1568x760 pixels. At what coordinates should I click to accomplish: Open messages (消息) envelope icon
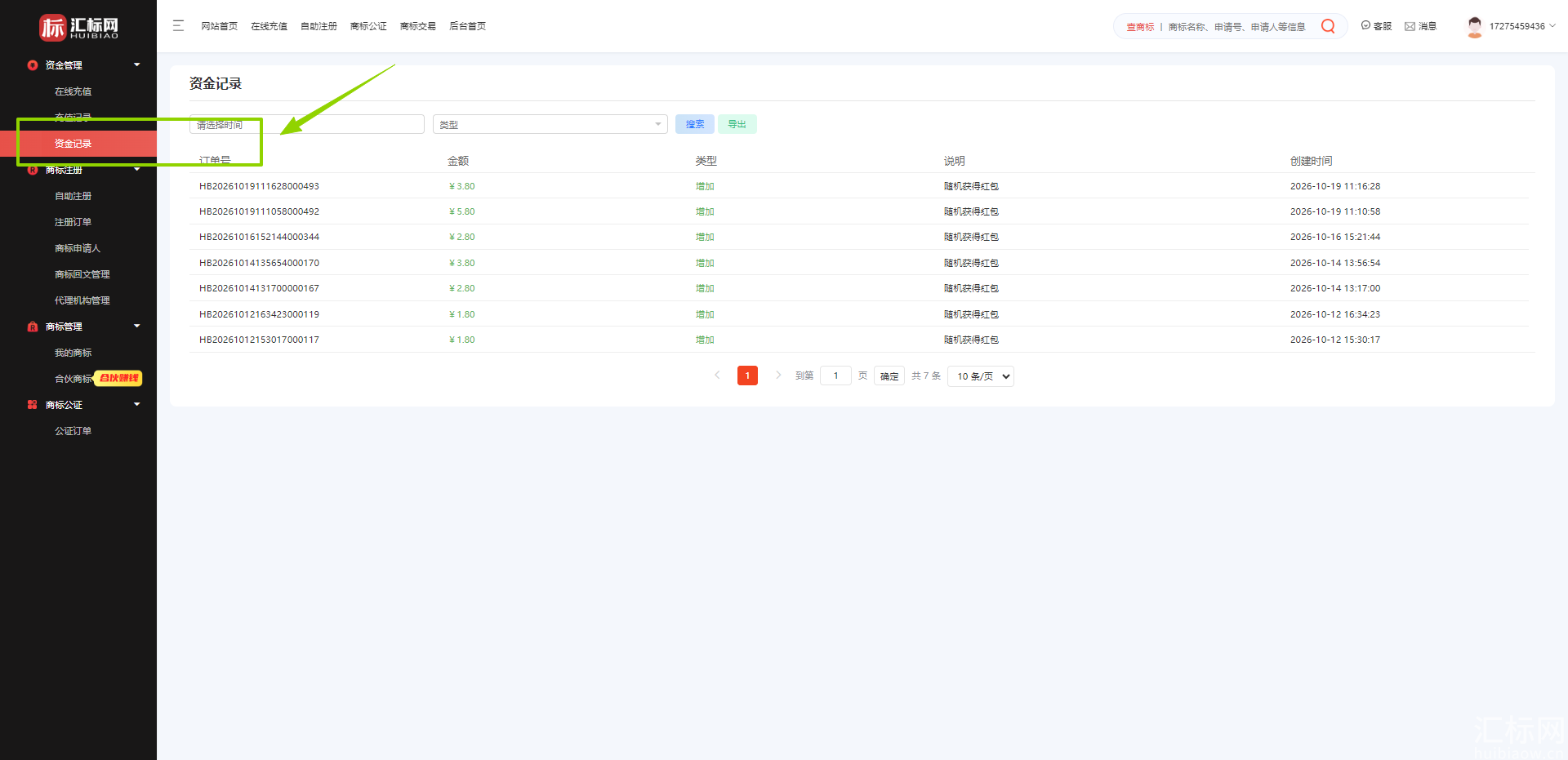click(x=1410, y=26)
